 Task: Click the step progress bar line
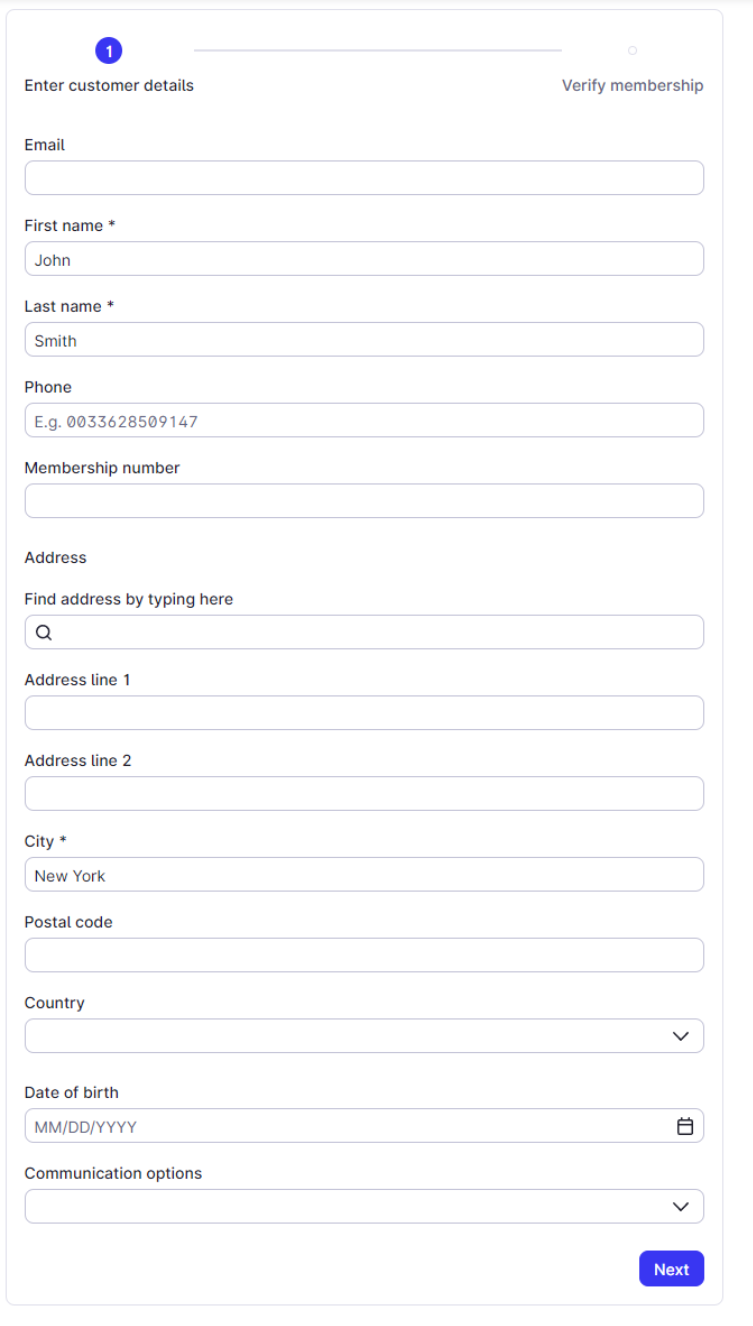click(x=378, y=49)
